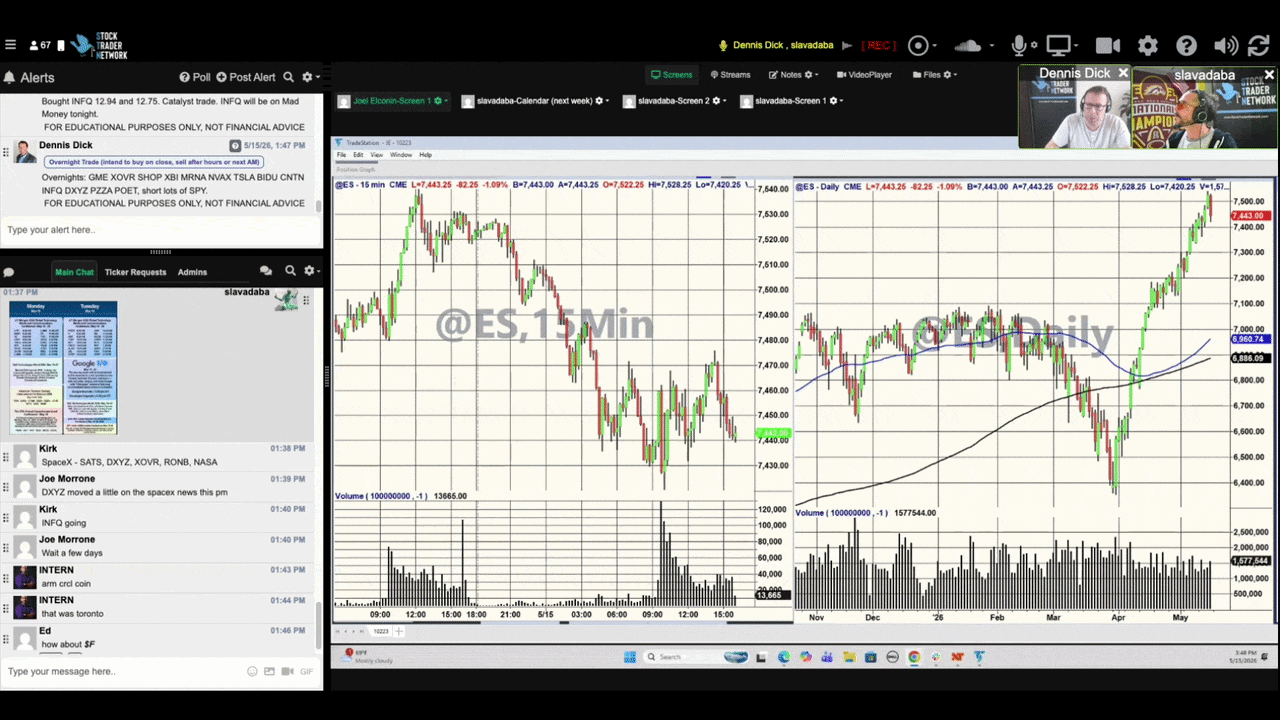
Task: Click the Windows Start button in the taskbar
Action: point(629,657)
